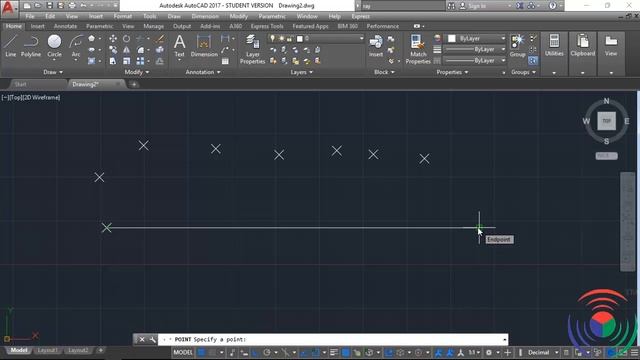Click the Save icon in quick access toolbar

pyautogui.click(x=49, y=6)
